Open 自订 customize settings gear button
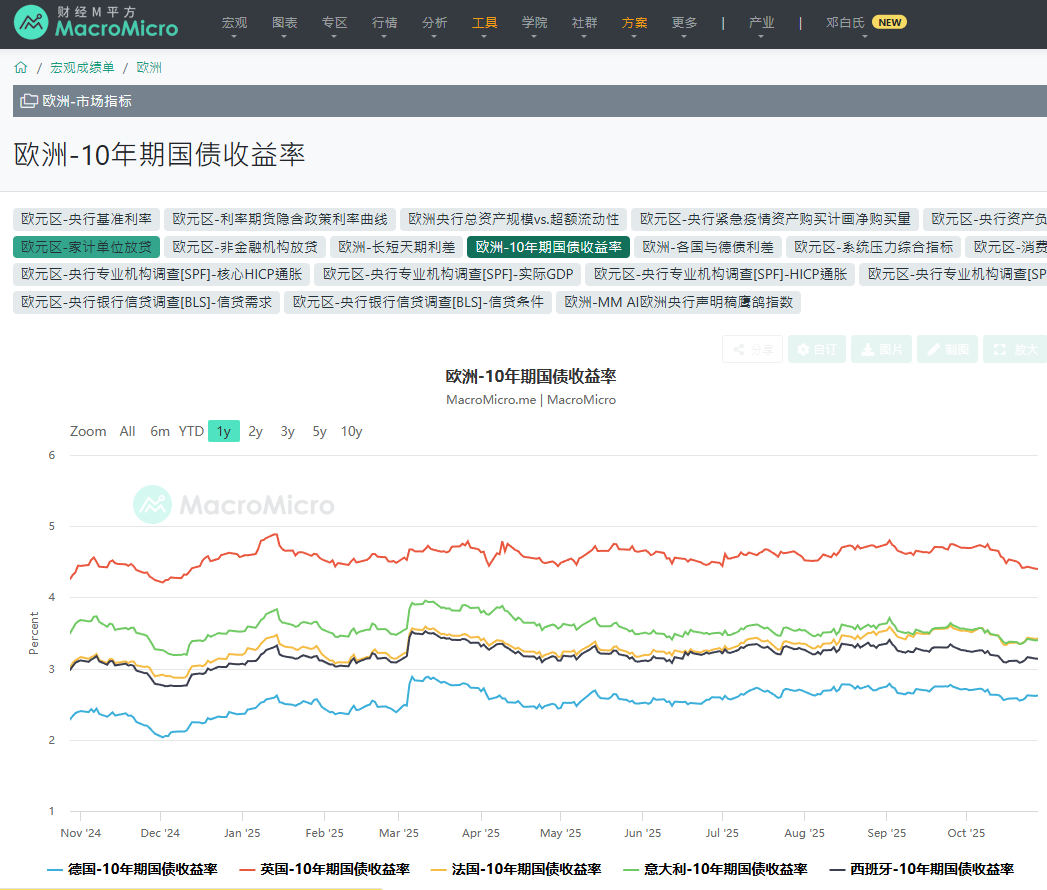 pos(816,350)
